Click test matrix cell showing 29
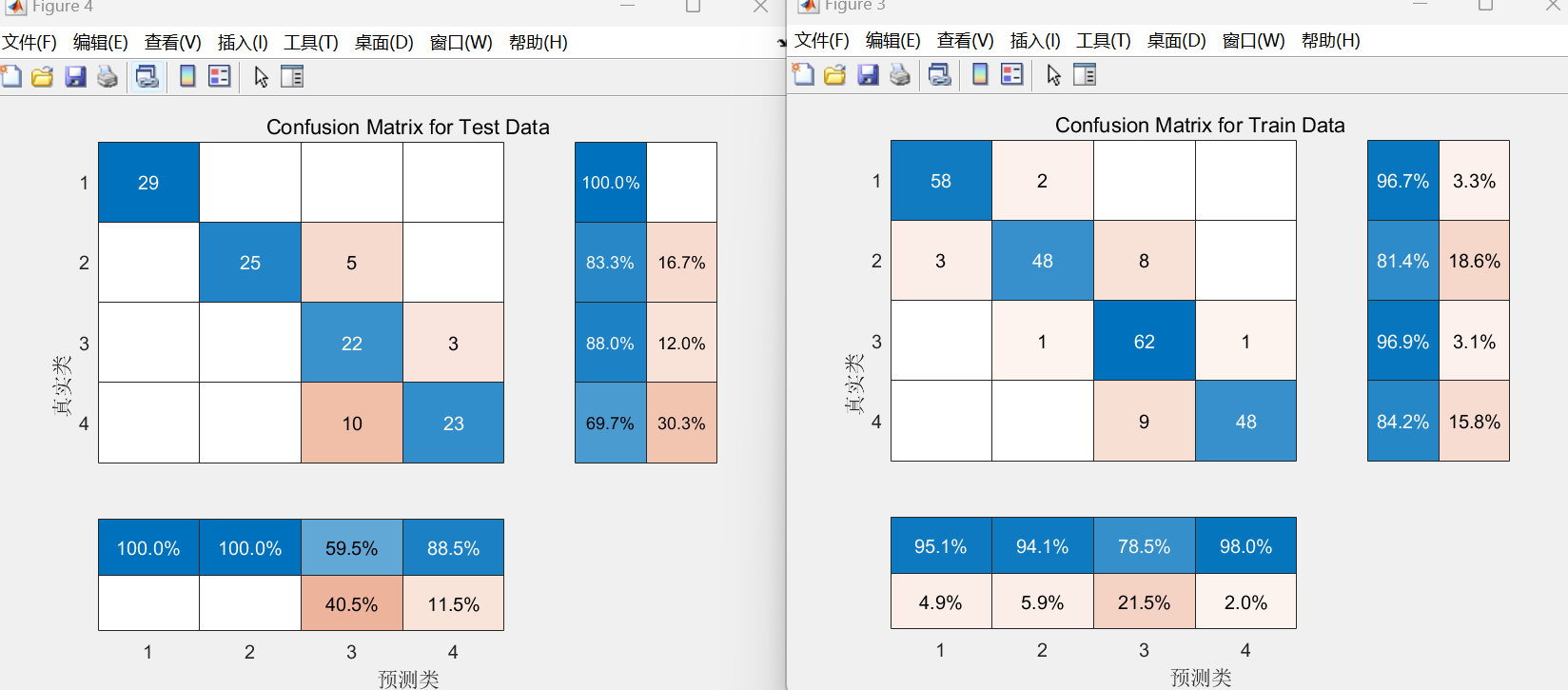The height and width of the screenshot is (690, 1568). [x=148, y=183]
